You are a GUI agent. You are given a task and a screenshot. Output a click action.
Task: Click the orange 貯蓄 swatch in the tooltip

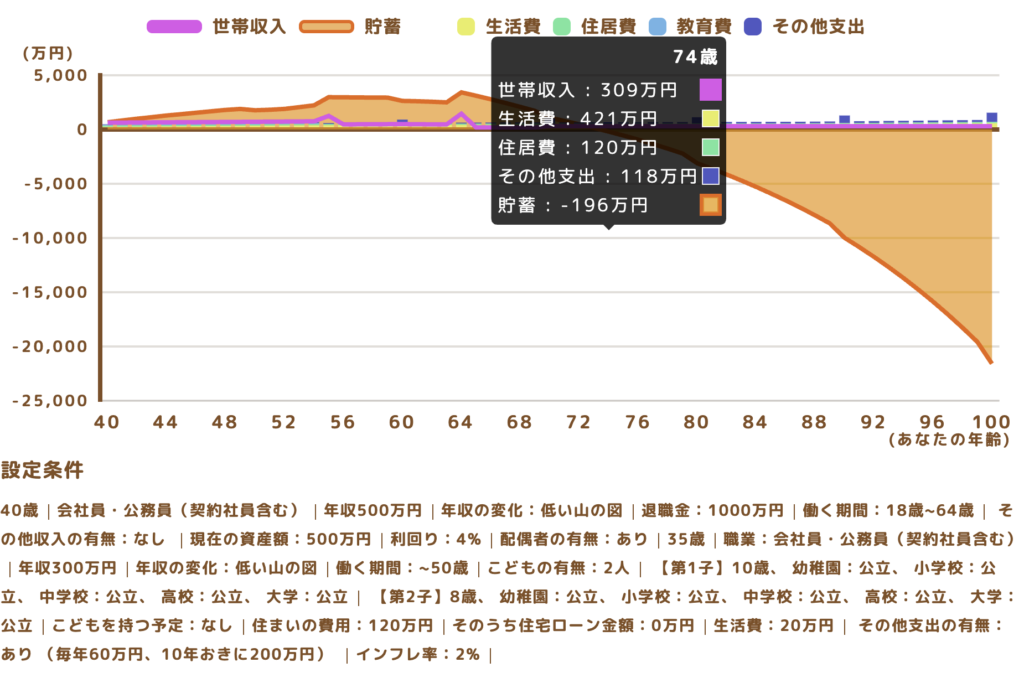coord(710,205)
